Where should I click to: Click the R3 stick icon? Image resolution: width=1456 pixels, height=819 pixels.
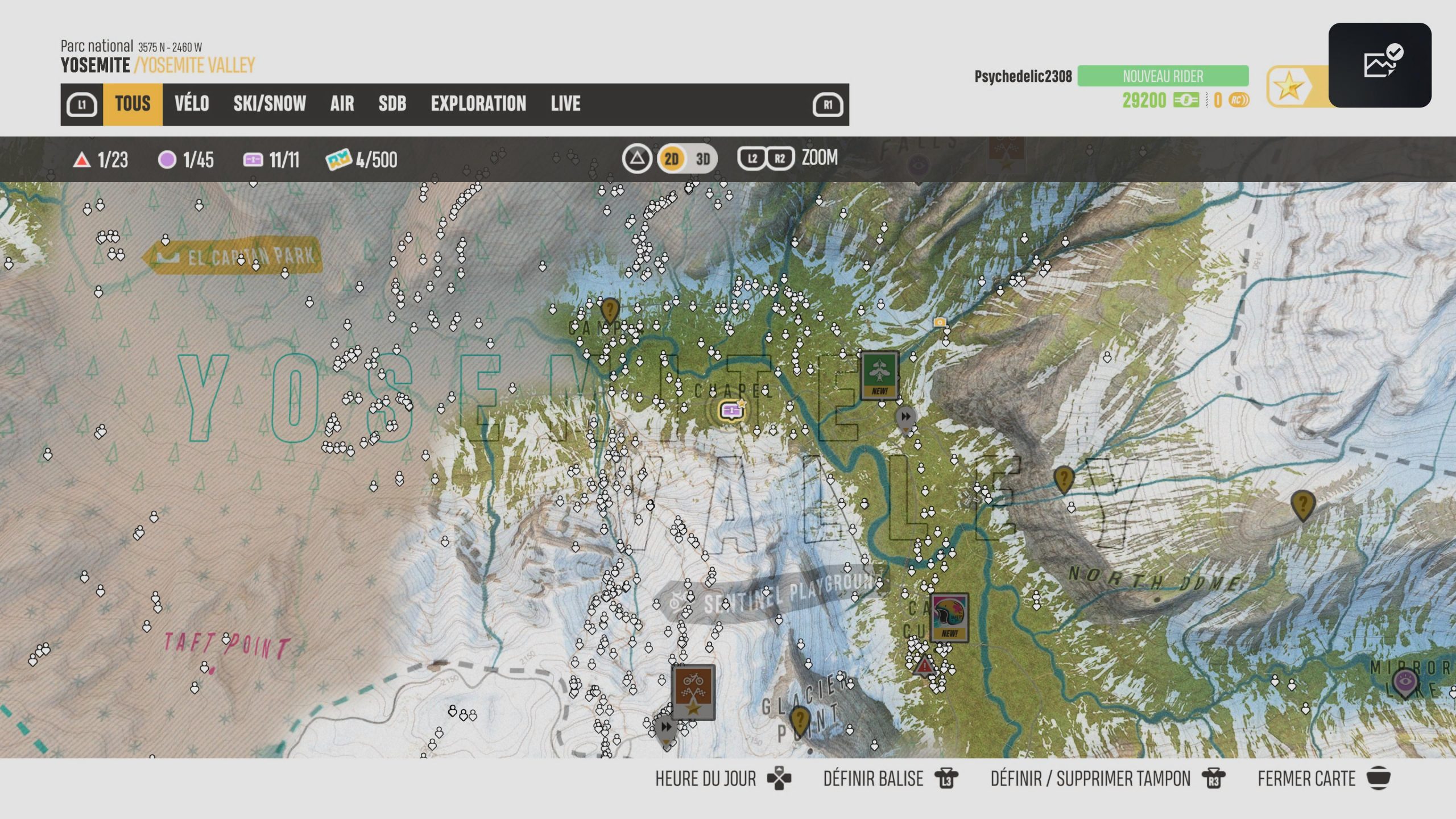coord(1214,779)
